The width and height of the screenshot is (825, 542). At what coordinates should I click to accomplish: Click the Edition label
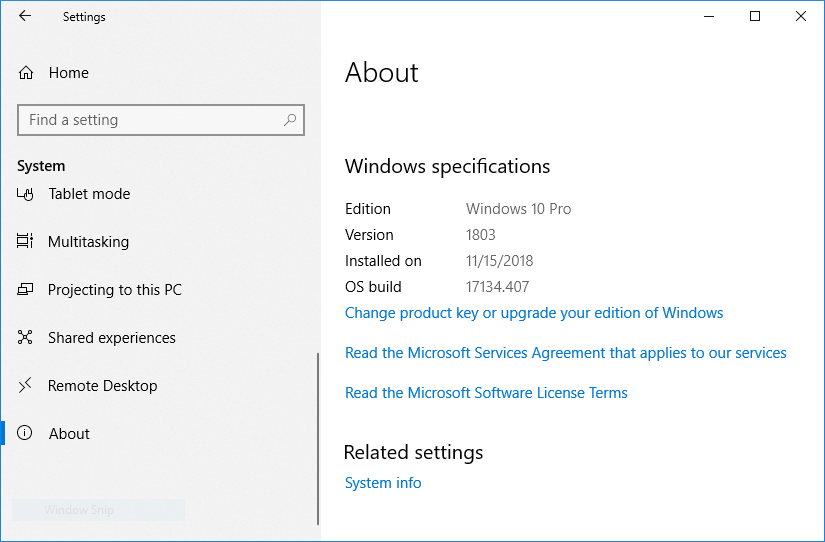coord(368,209)
